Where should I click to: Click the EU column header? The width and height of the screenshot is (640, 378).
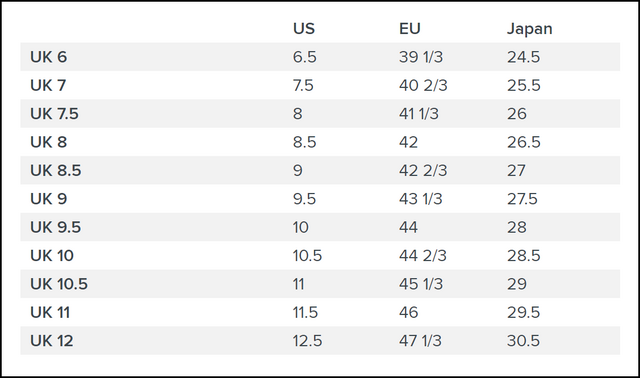tap(409, 29)
